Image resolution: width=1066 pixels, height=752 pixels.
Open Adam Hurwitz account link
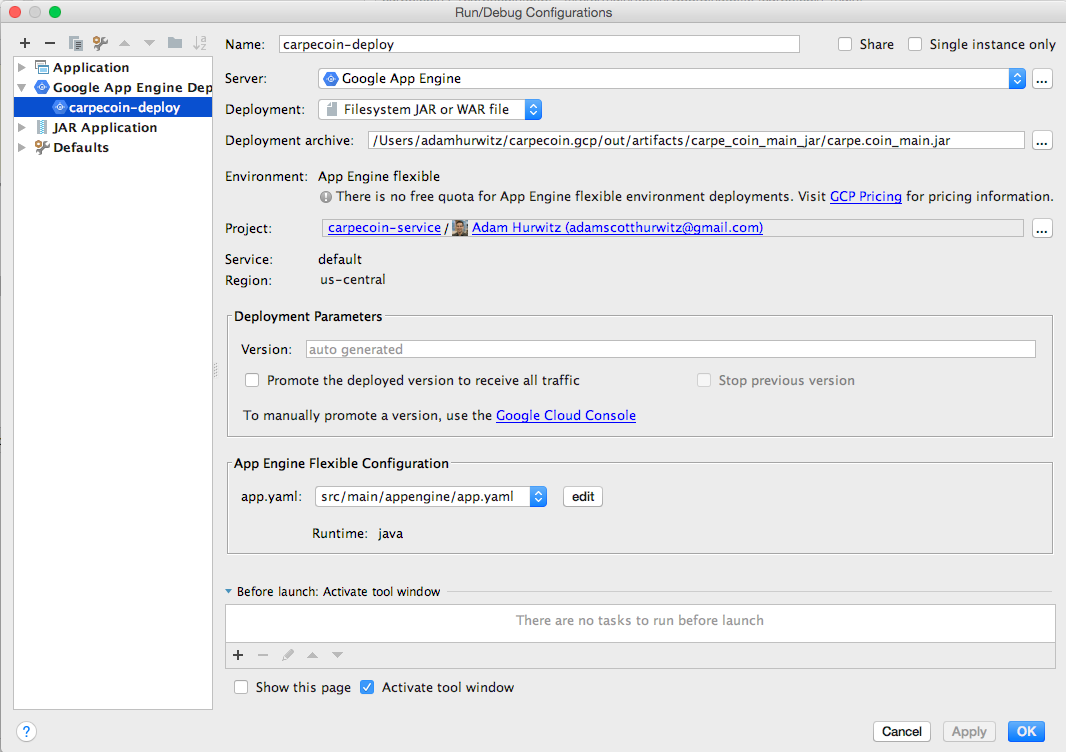(x=617, y=228)
